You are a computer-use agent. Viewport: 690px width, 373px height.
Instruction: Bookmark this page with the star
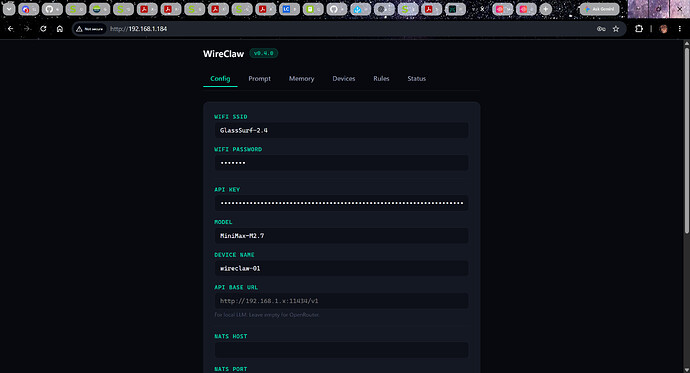[x=616, y=29]
